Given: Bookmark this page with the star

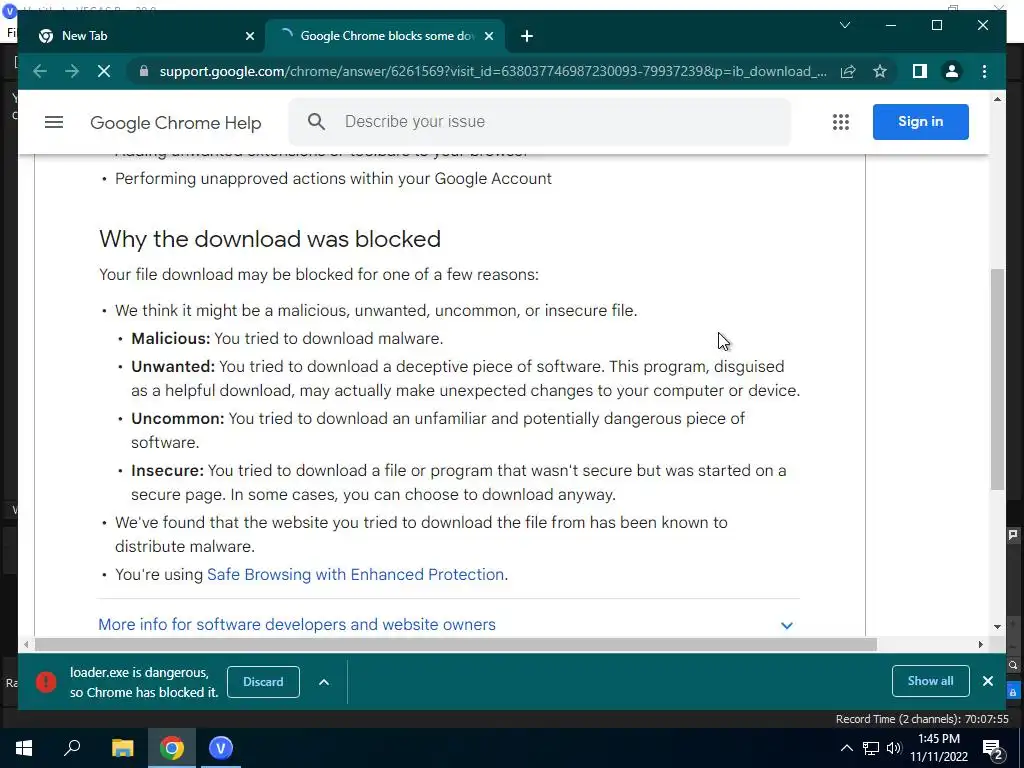Looking at the screenshot, I should click(880, 71).
